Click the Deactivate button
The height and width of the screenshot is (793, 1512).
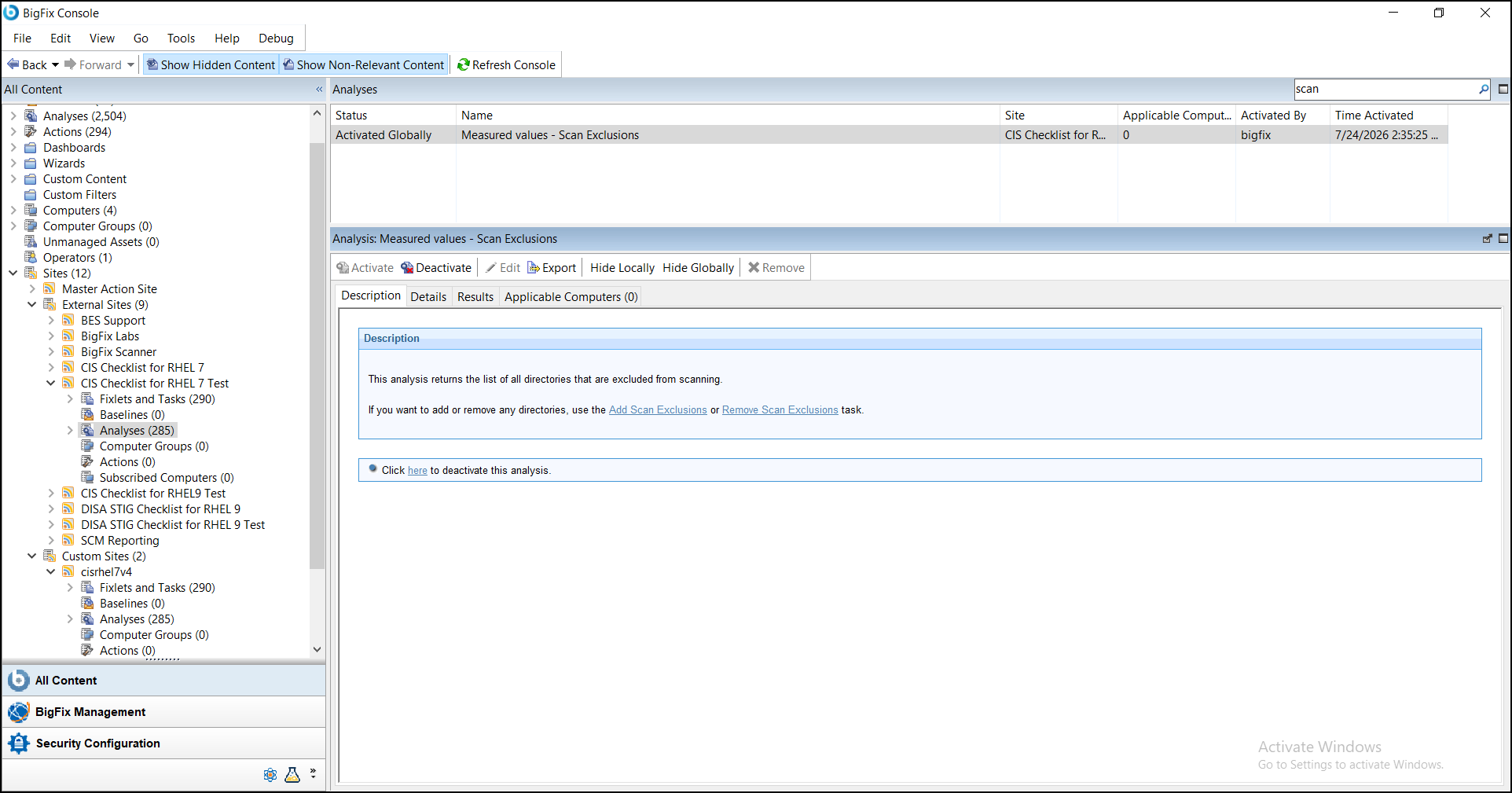point(436,267)
